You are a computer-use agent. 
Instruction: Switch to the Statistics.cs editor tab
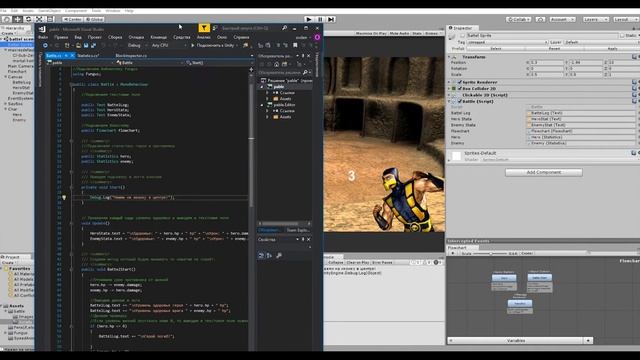[88, 56]
